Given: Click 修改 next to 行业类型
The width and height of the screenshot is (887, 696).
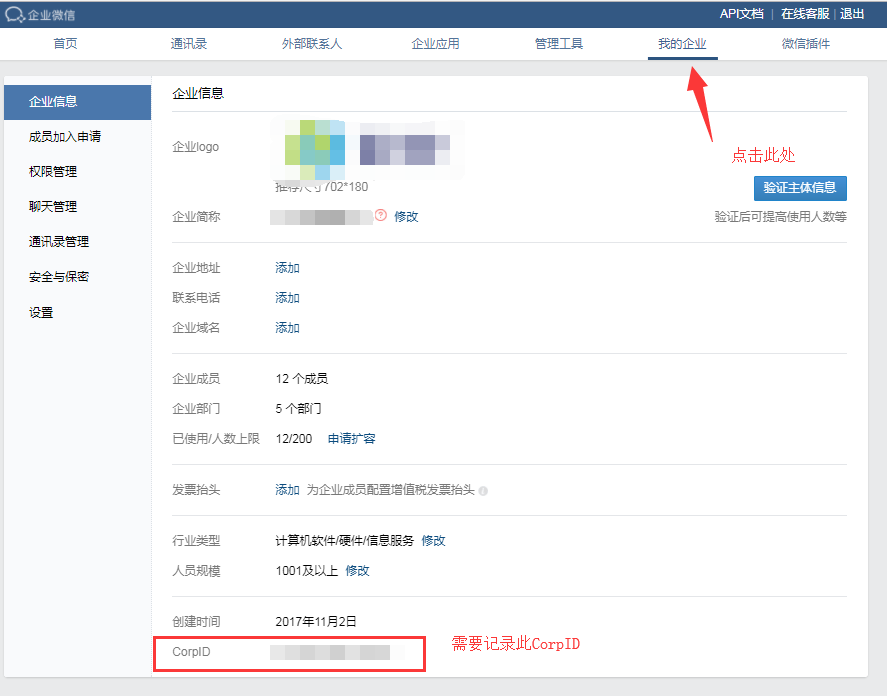Looking at the screenshot, I should (x=433, y=541).
